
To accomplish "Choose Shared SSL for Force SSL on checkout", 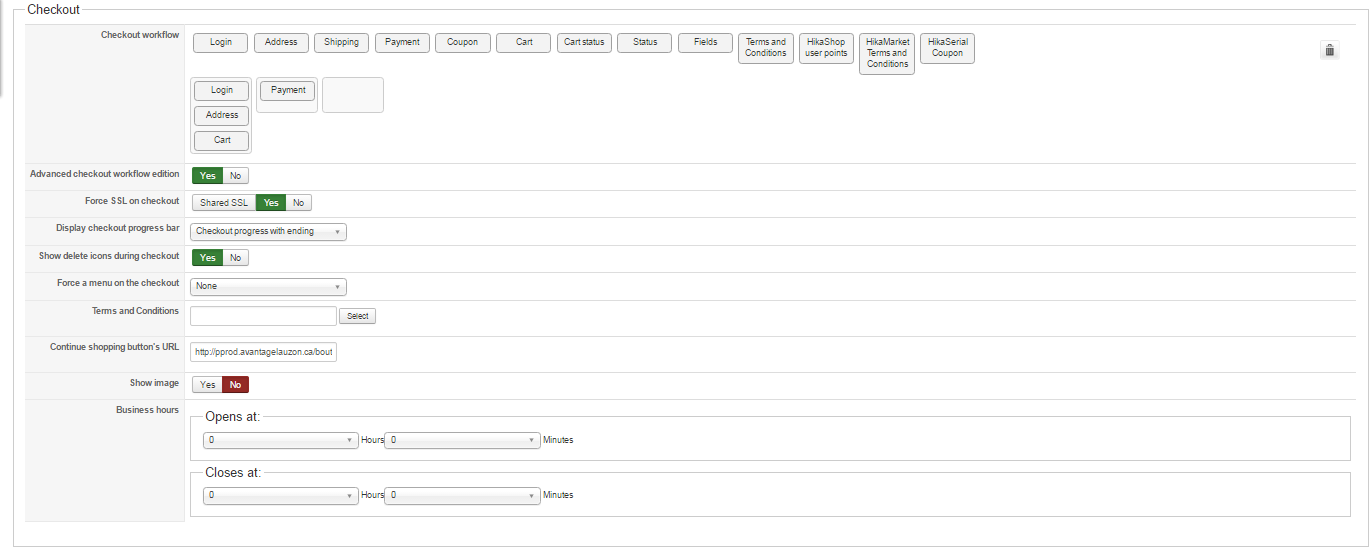I will tap(224, 203).
